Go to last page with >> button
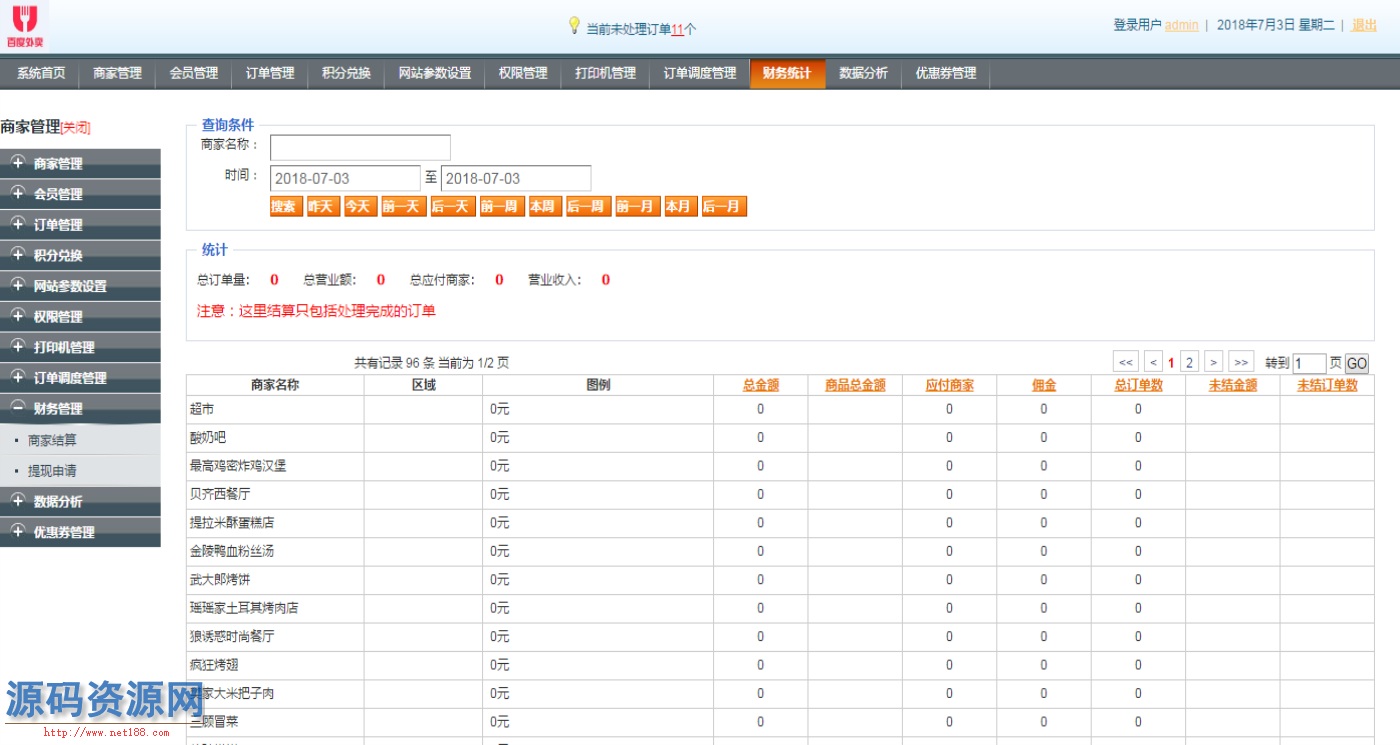The image size is (1400, 745). [1241, 362]
